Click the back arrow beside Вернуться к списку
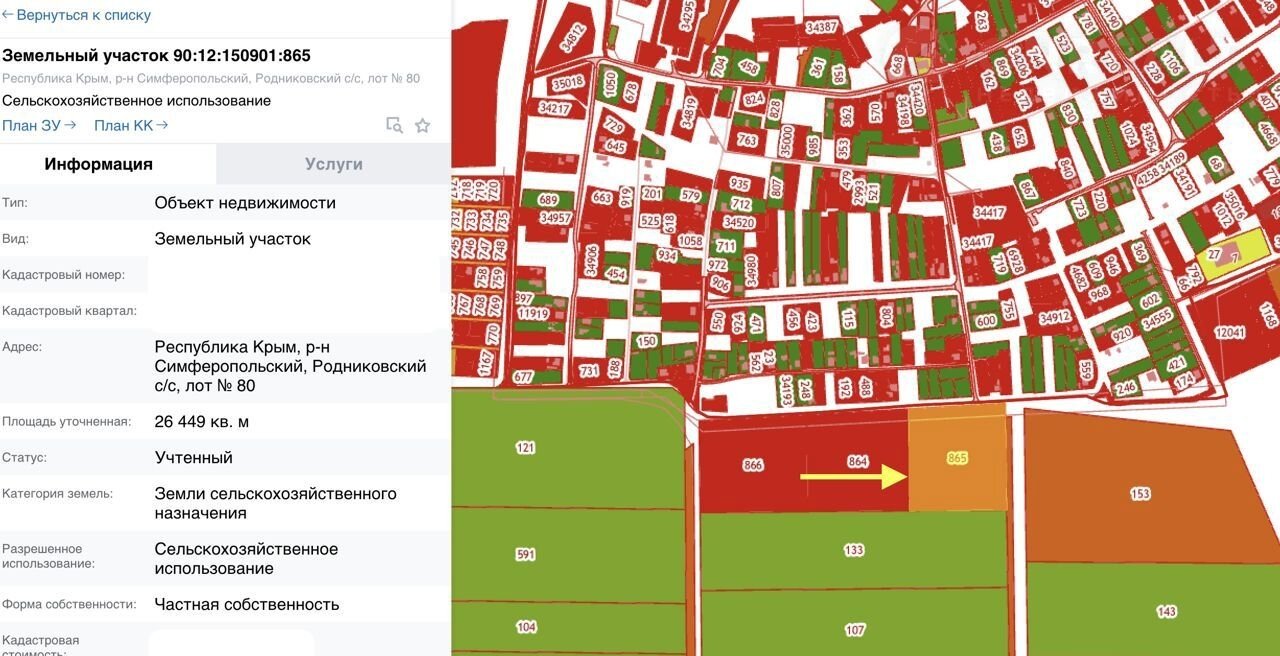 [x=8, y=15]
